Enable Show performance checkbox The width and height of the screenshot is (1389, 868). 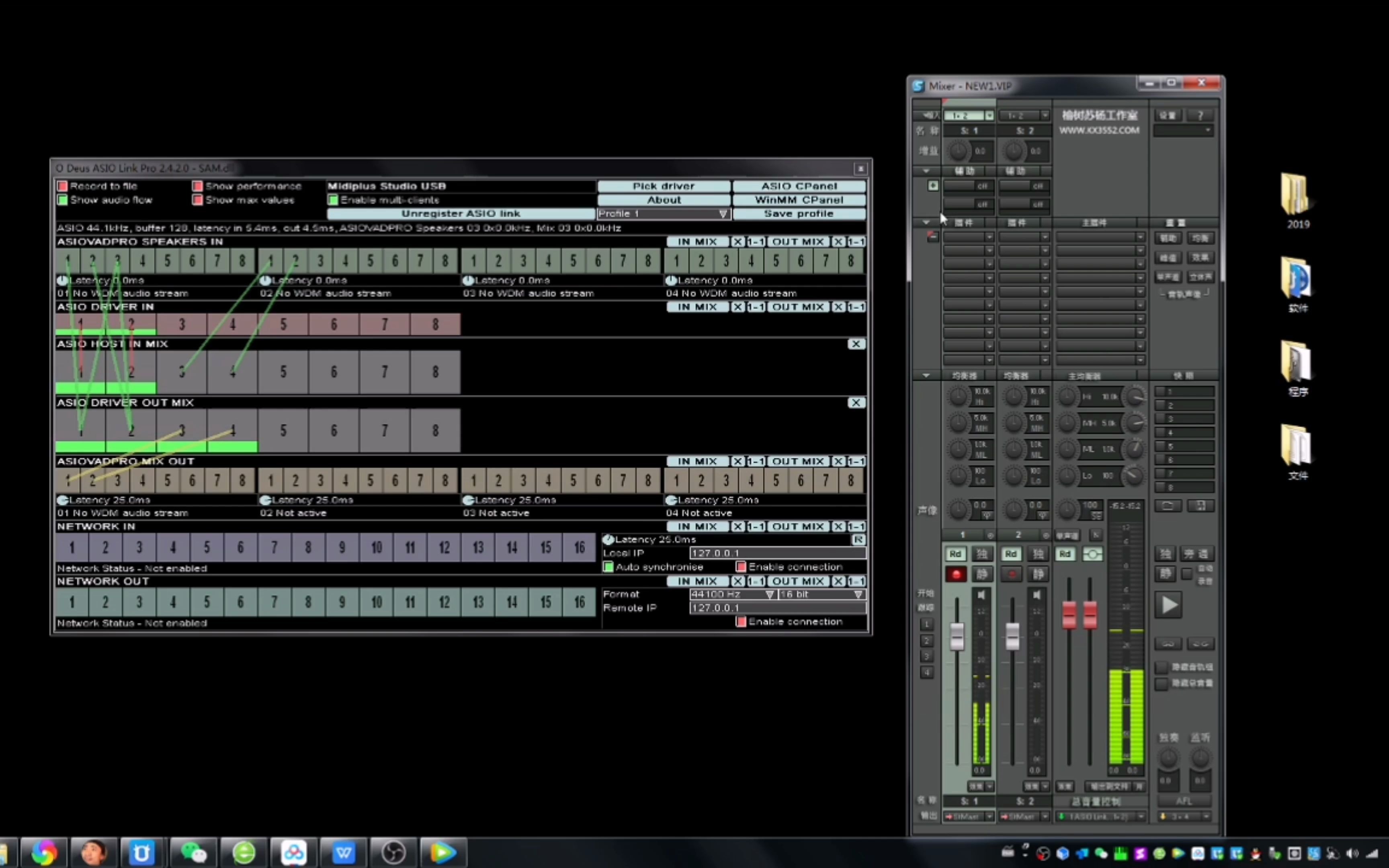pyautogui.click(x=197, y=186)
